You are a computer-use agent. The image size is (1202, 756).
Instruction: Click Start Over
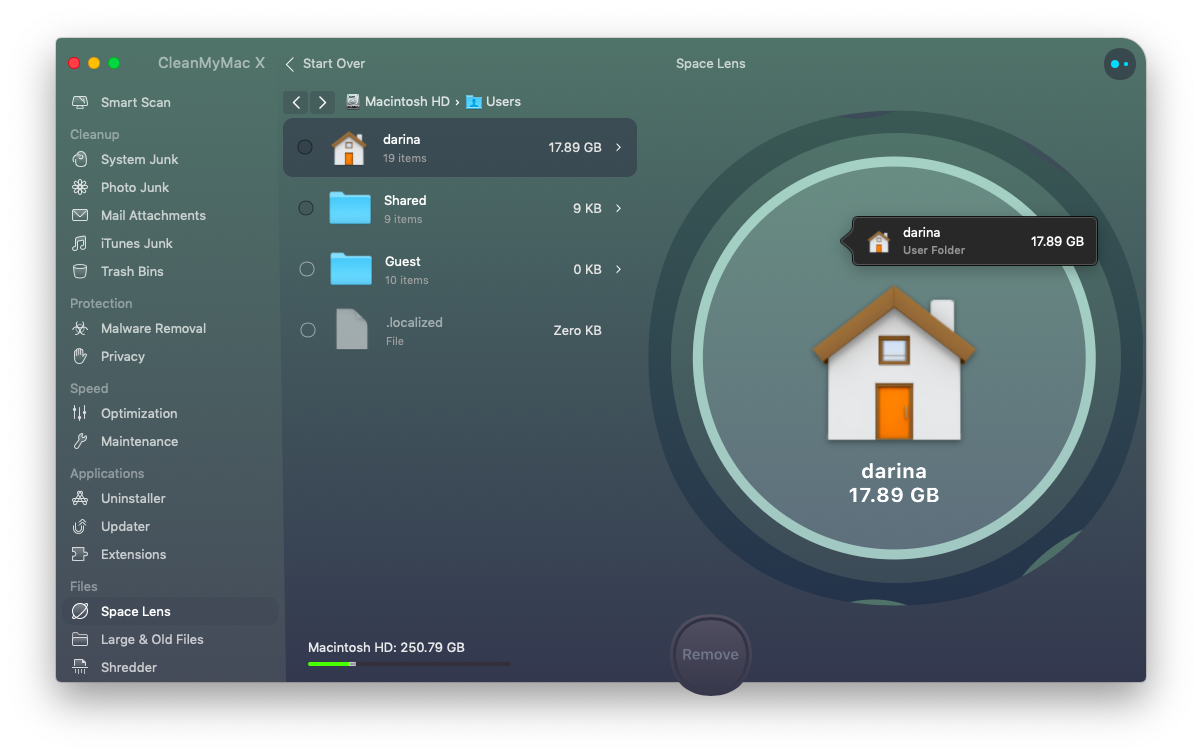click(326, 64)
